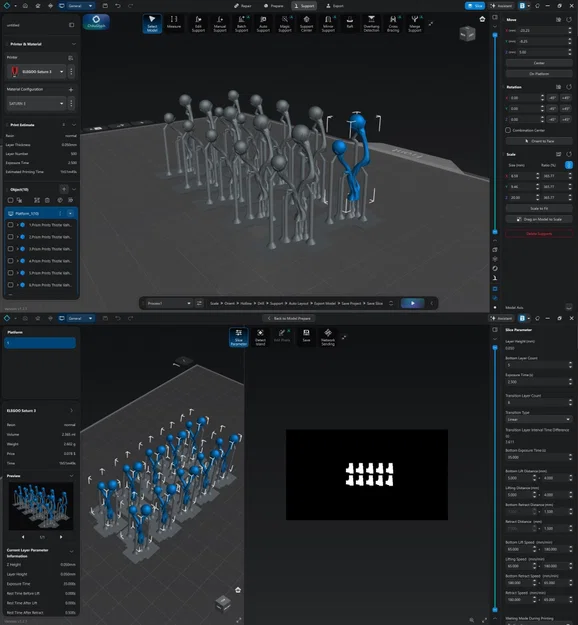Adjust the slice layer slider handle
The image size is (578, 625).
click(x=495, y=348)
